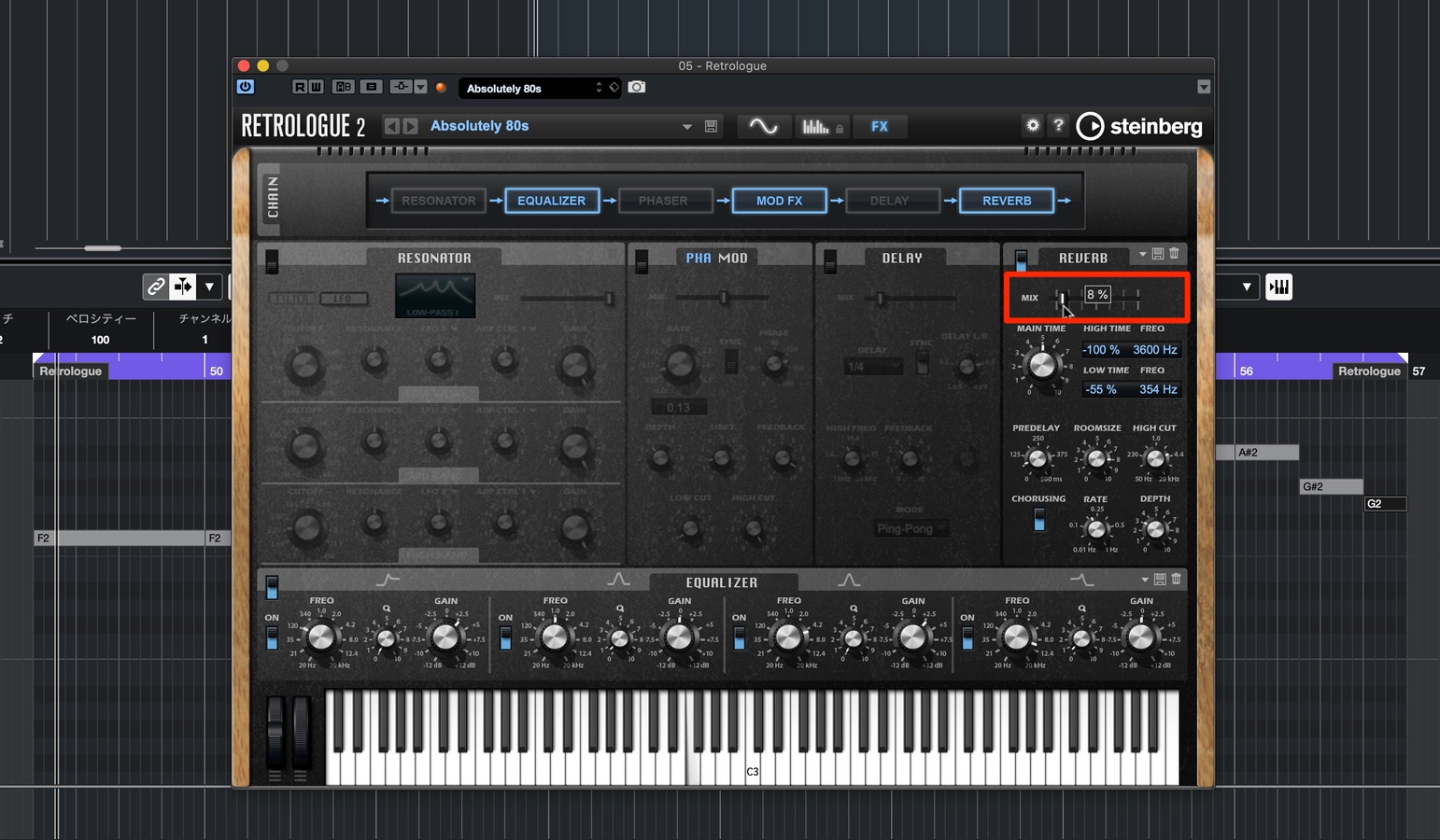This screenshot has width=1440, height=840.
Task: Save the Equalizer section preset (floppy icon)
Action: pos(1160,580)
